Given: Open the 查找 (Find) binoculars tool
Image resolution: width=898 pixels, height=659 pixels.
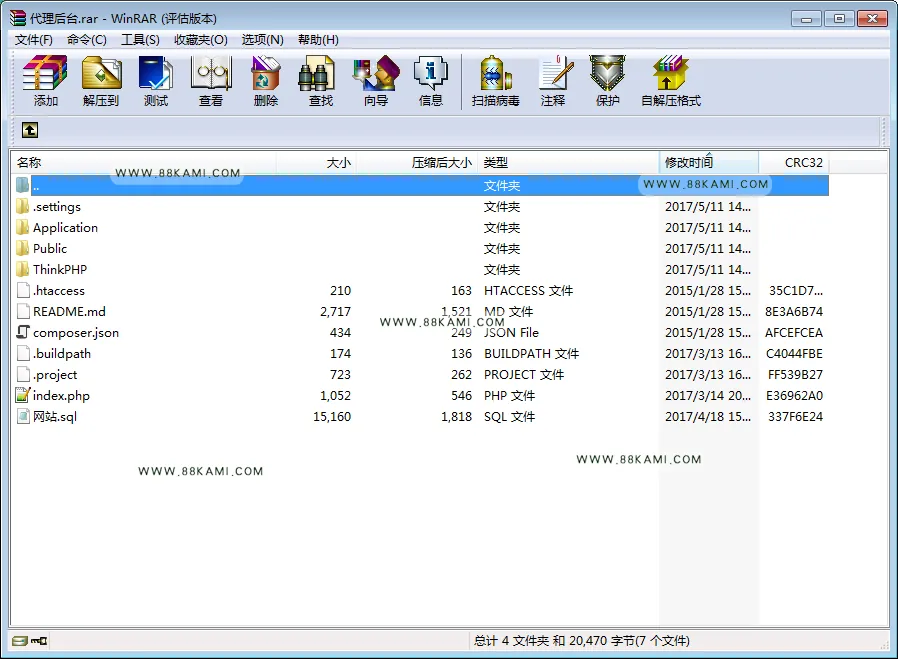Looking at the screenshot, I should click(x=321, y=81).
